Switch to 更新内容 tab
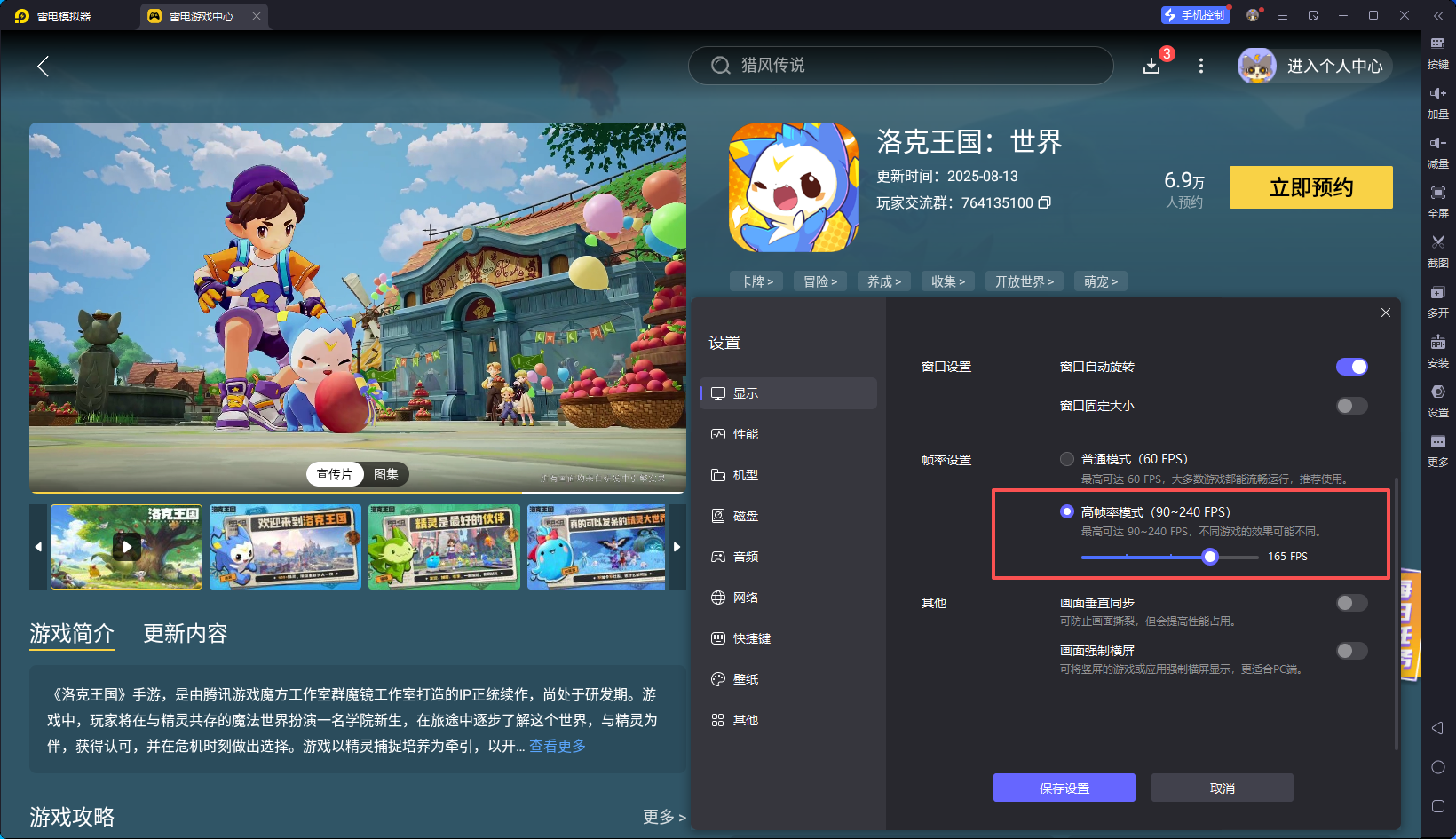Viewport: 1456px width, 839px height. tap(186, 633)
